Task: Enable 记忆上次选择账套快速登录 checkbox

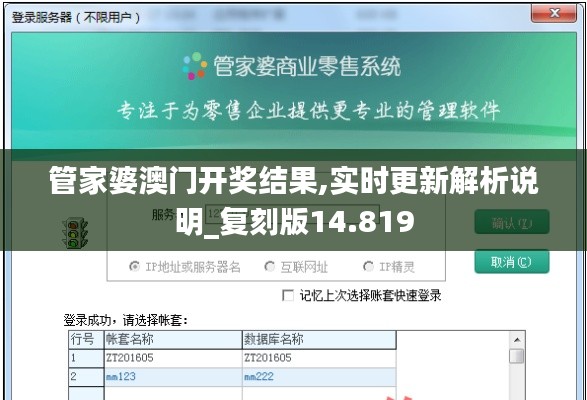Action: [x=288, y=296]
